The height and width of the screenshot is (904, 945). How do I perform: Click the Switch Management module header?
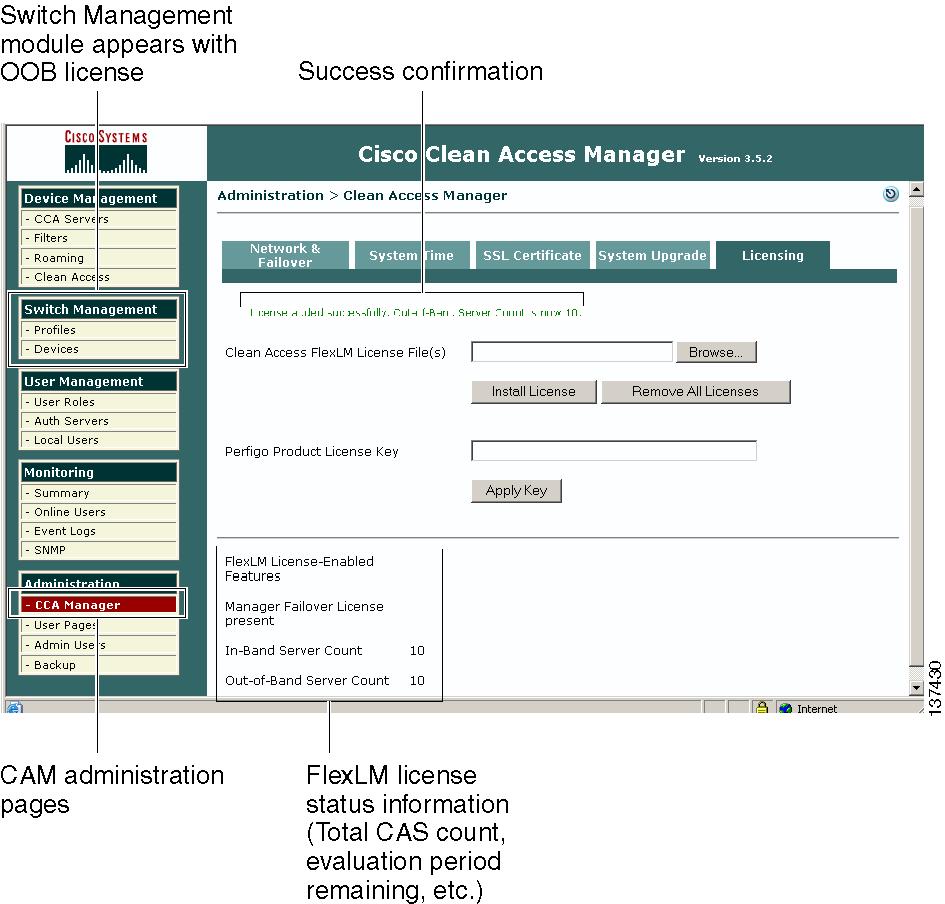(x=99, y=309)
